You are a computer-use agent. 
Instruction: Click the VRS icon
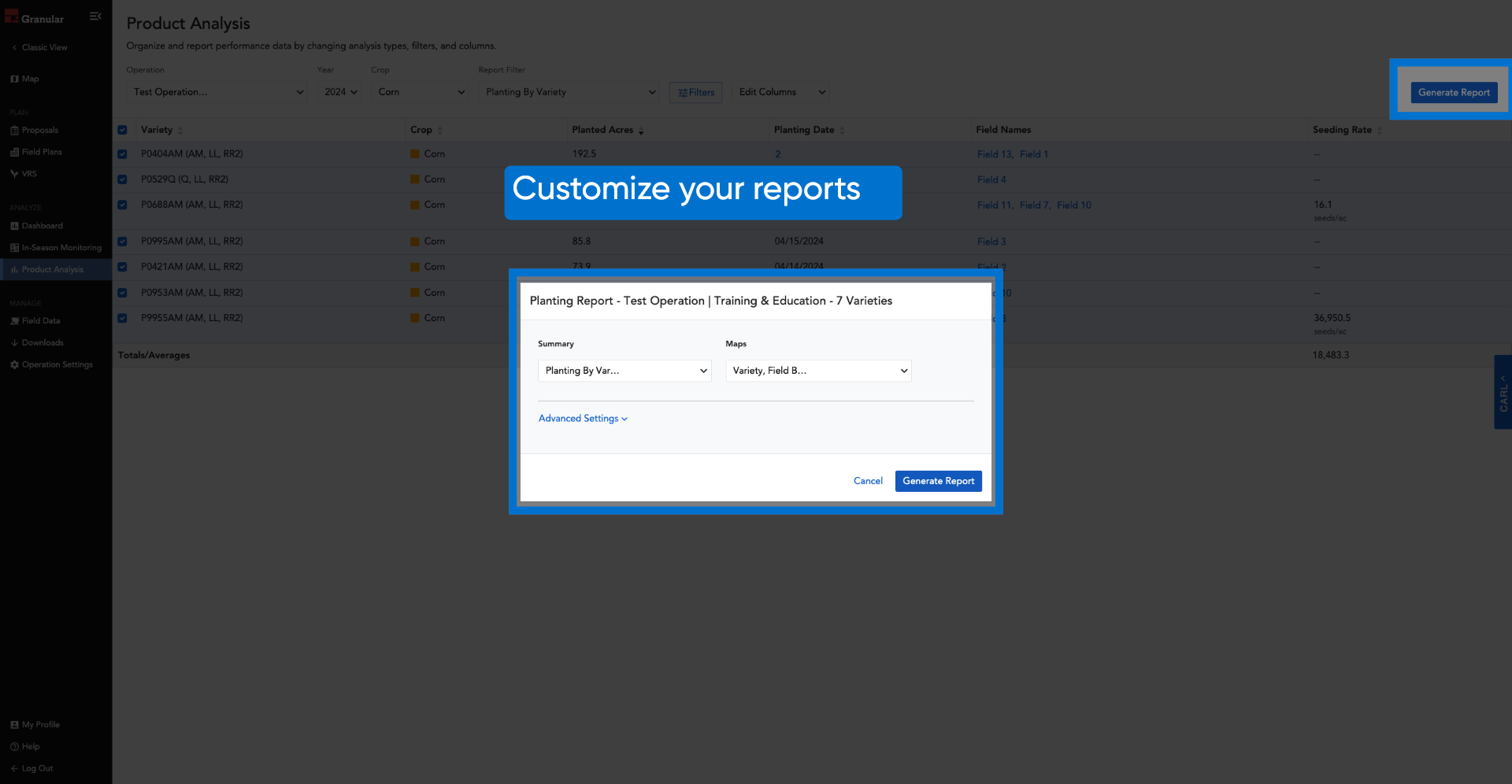point(14,174)
